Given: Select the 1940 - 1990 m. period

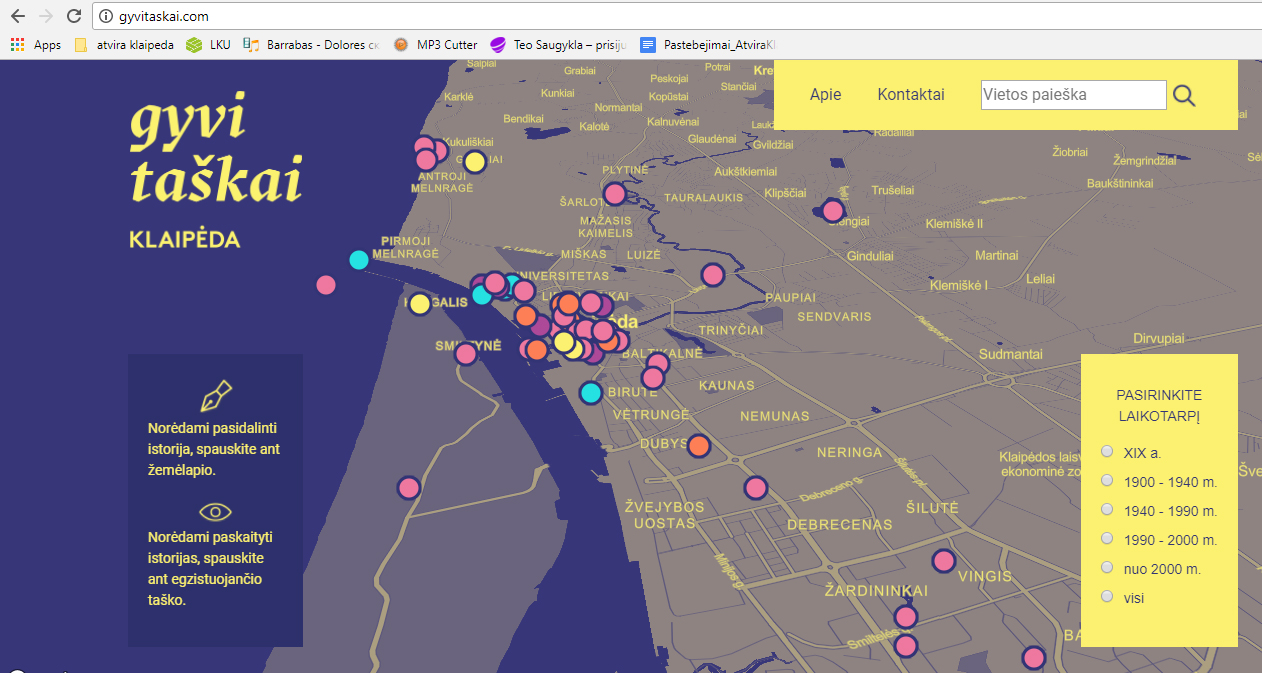Looking at the screenshot, I should 1107,510.
